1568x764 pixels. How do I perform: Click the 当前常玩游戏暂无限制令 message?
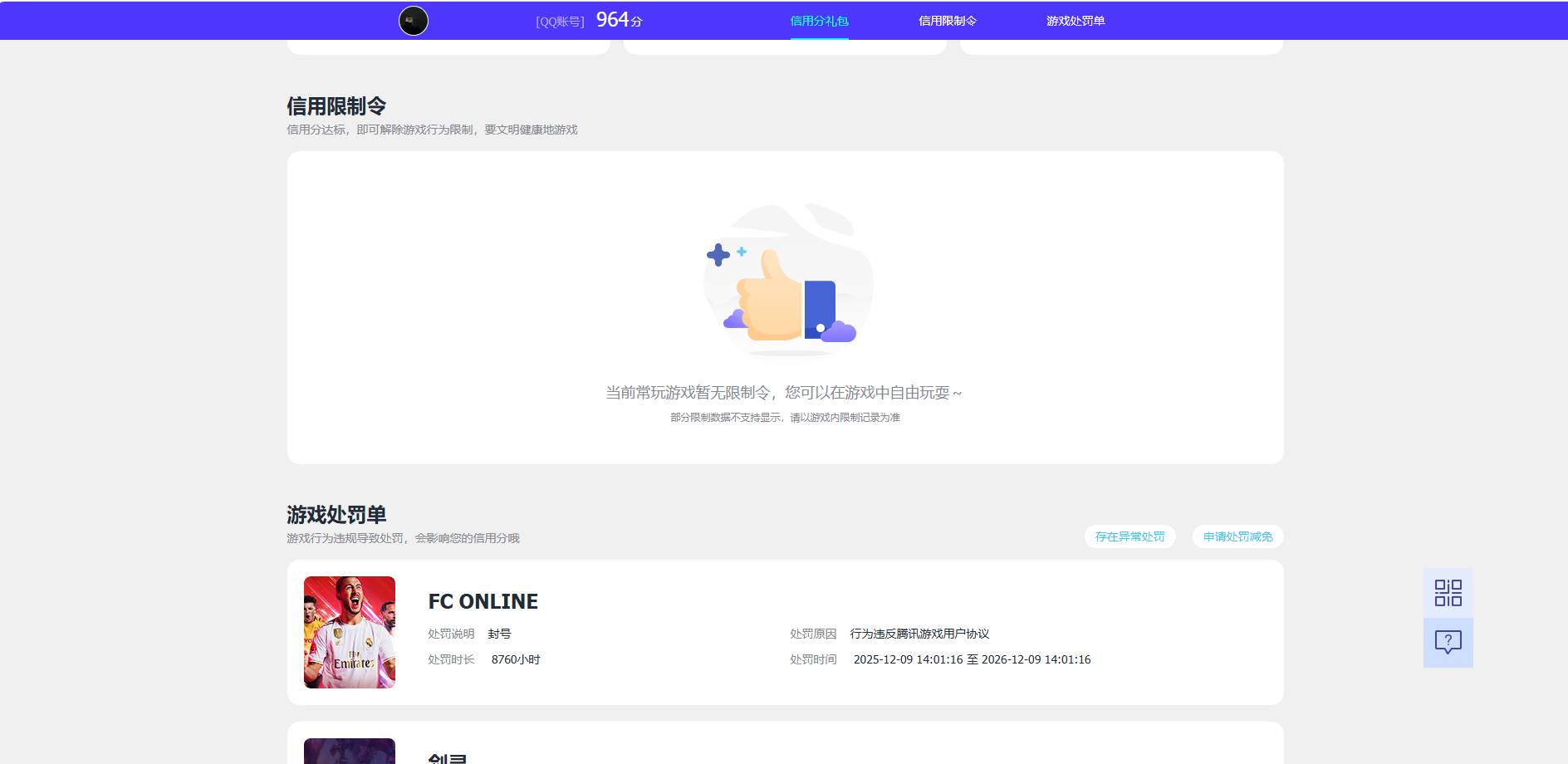[784, 393]
